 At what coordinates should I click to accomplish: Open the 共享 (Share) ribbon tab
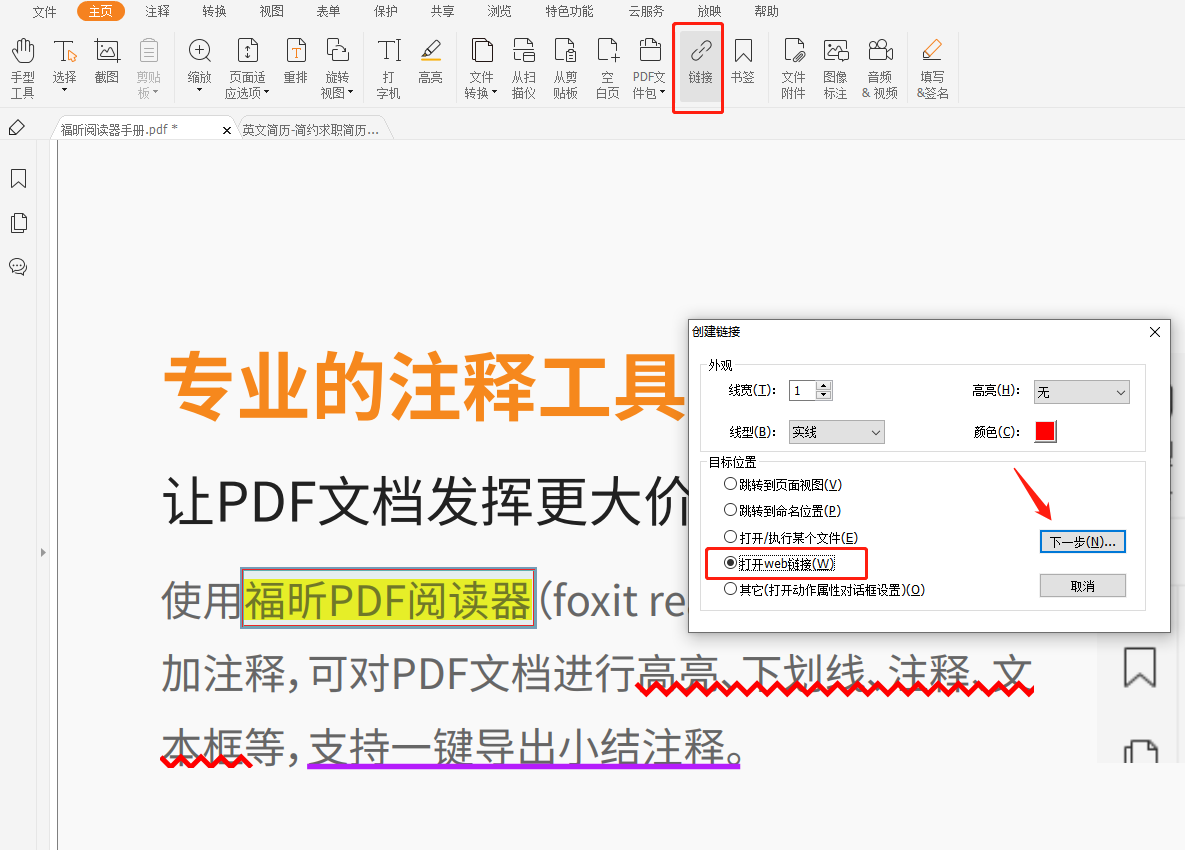[x=442, y=11]
